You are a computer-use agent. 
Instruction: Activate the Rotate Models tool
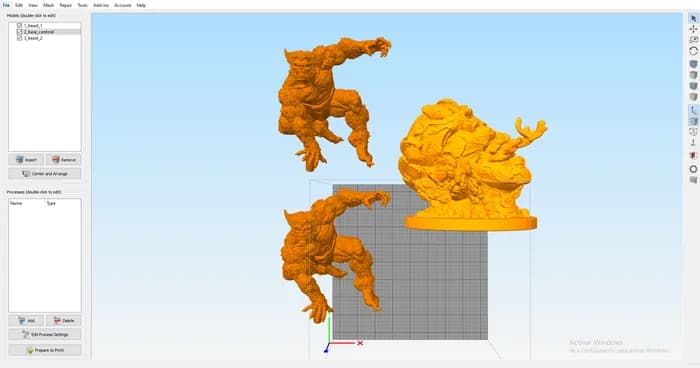(693, 51)
